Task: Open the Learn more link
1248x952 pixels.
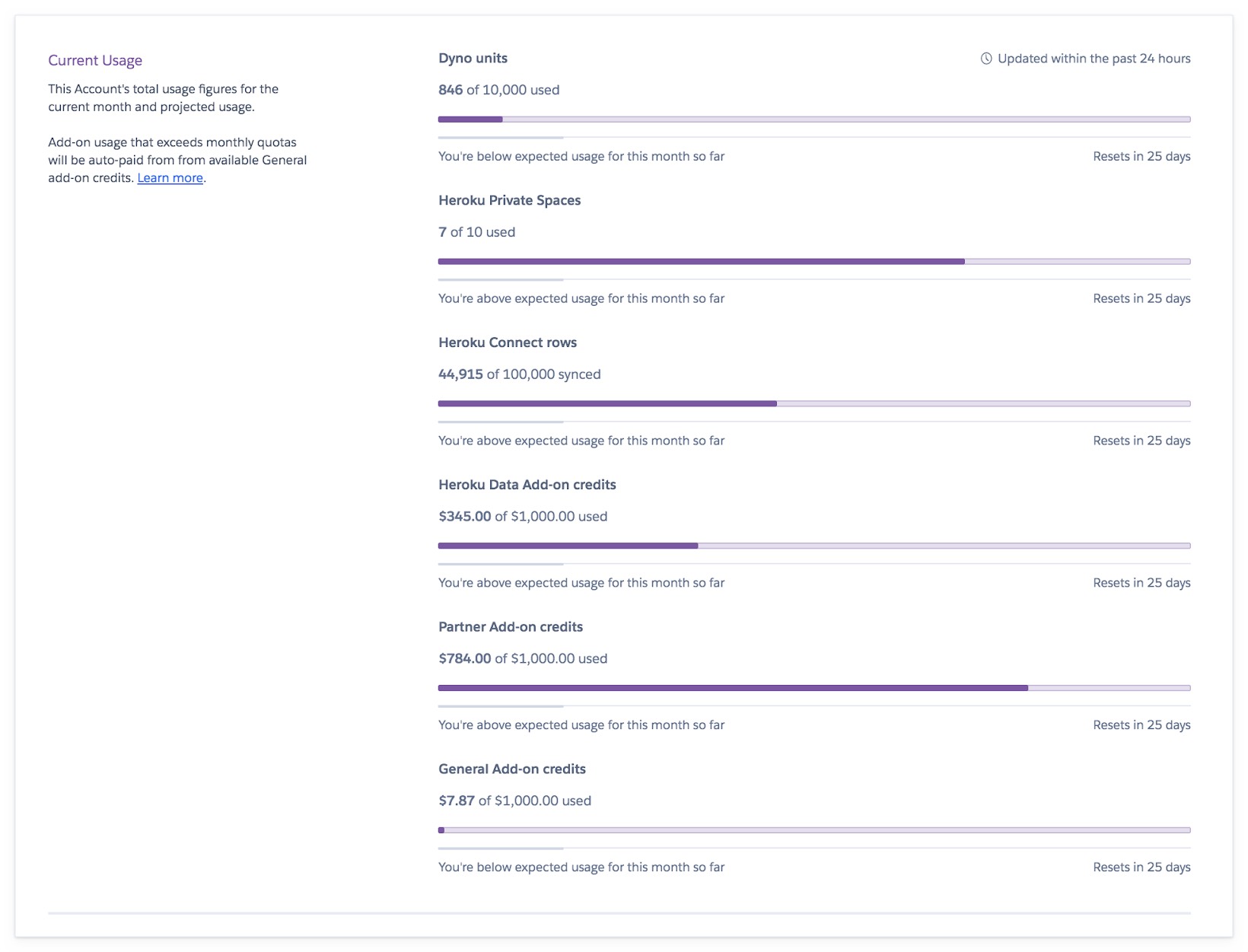Action: click(x=170, y=177)
